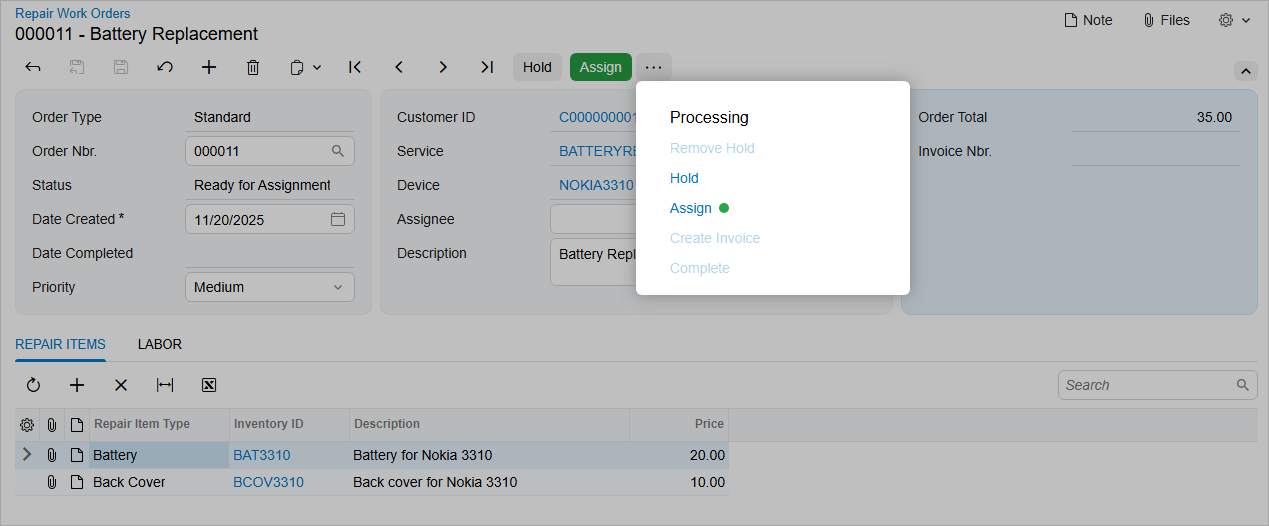Open the Files attachment panel

(1166, 20)
